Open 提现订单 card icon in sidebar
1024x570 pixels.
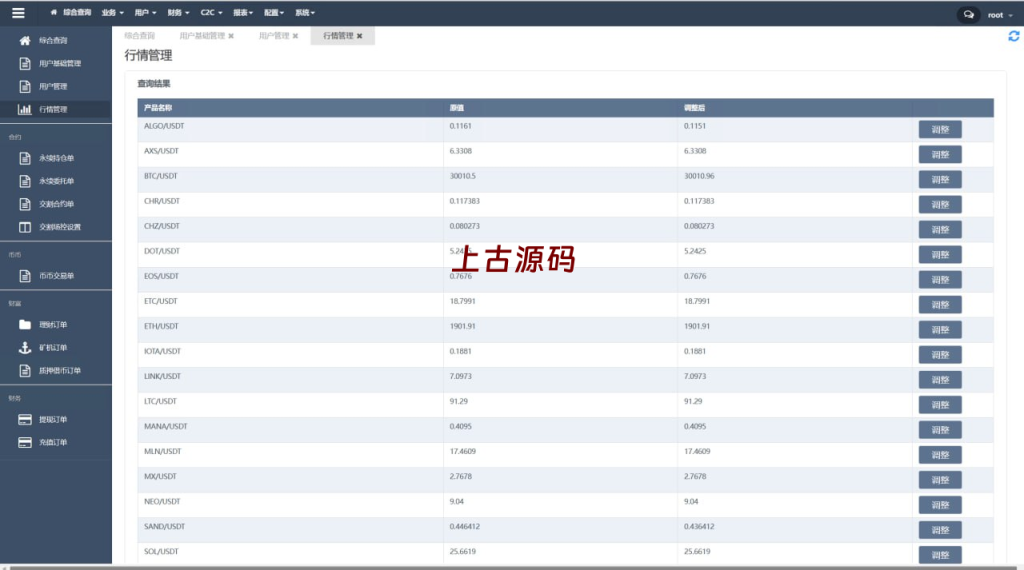25,419
